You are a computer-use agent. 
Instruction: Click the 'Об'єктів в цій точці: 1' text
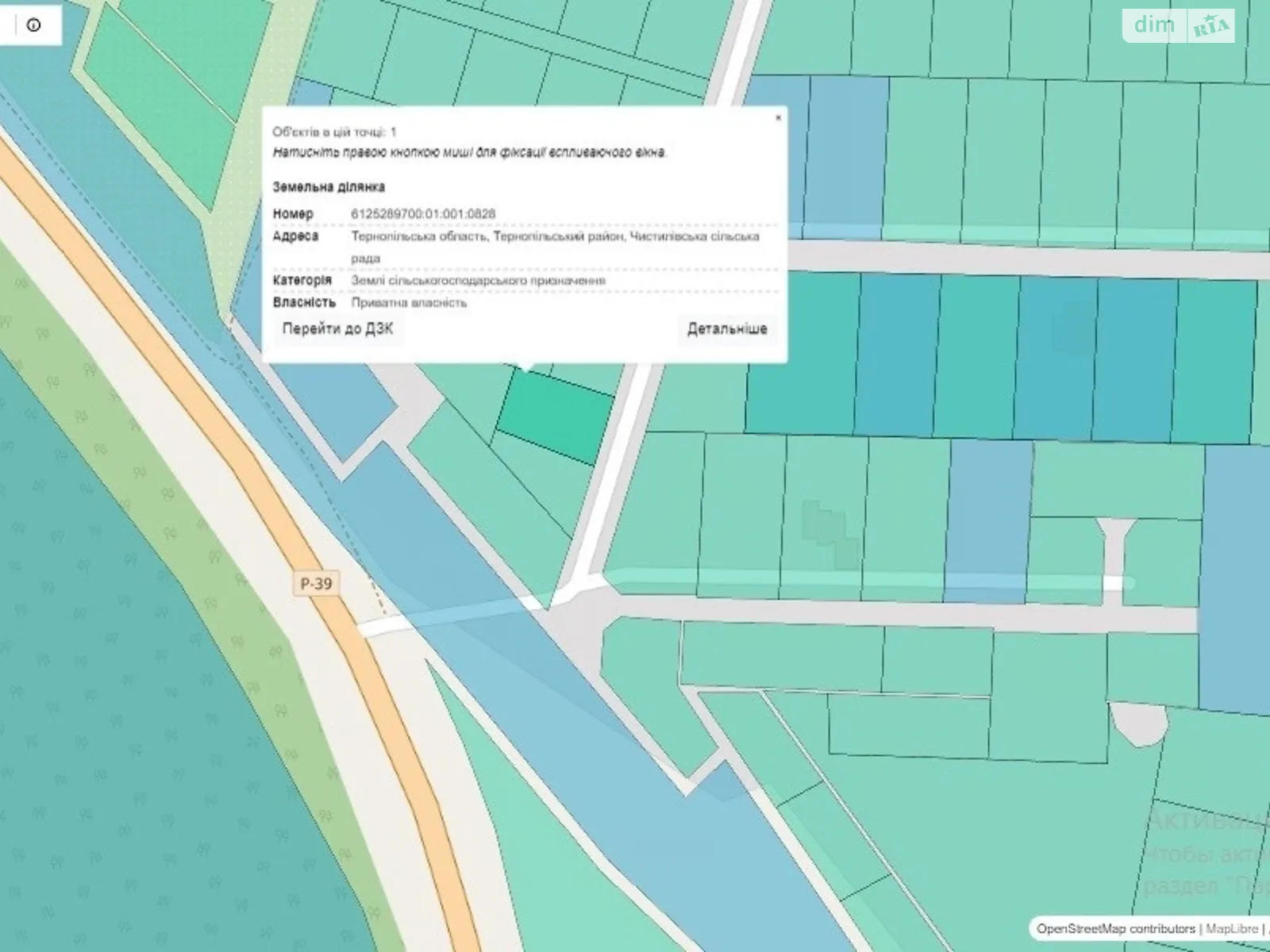(x=334, y=132)
